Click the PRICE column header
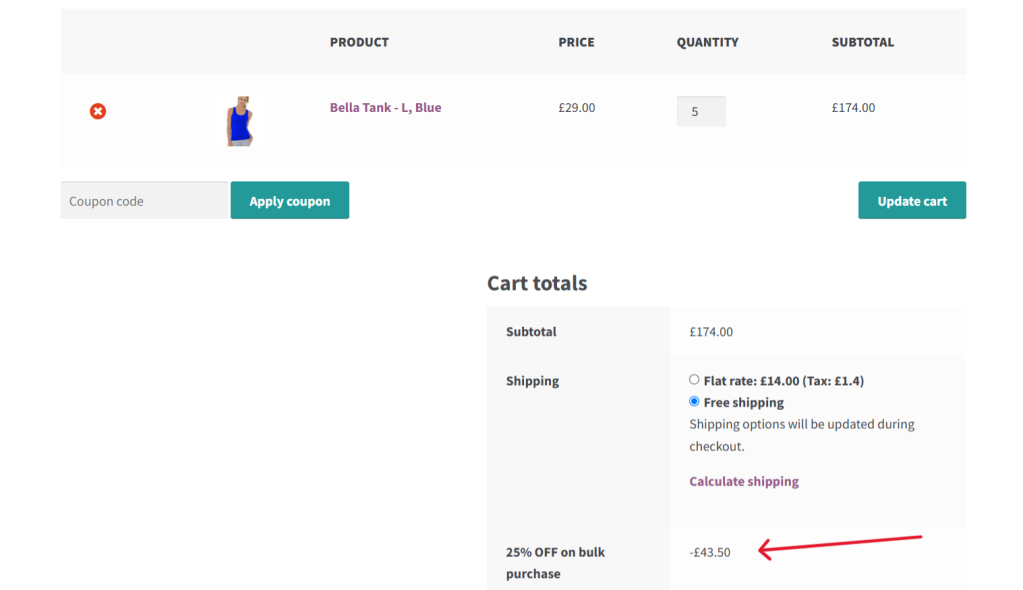This screenshot has height=590, width=1023. [576, 42]
